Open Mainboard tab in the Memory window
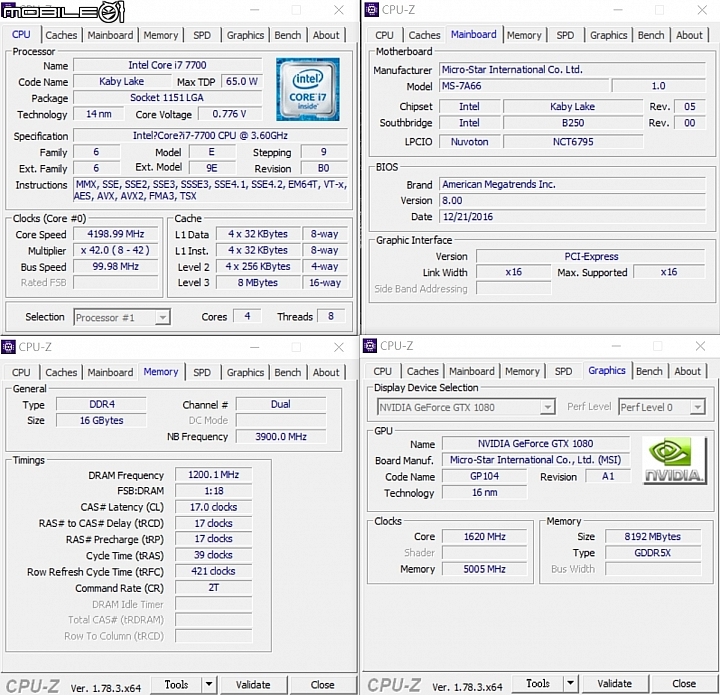Image resolution: width=720 pixels, height=695 pixels. click(x=110, y=372)
